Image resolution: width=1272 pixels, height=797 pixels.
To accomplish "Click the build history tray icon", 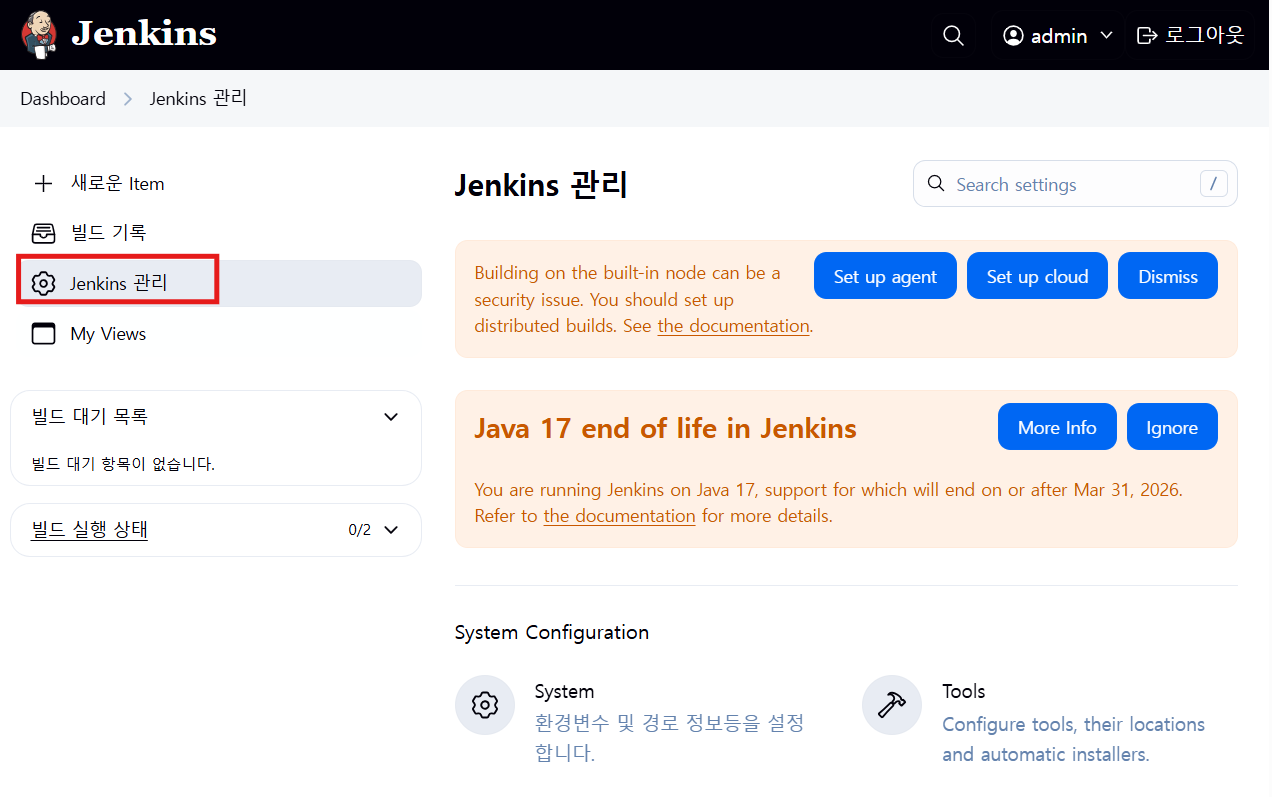I will click(x=43, y=233).
